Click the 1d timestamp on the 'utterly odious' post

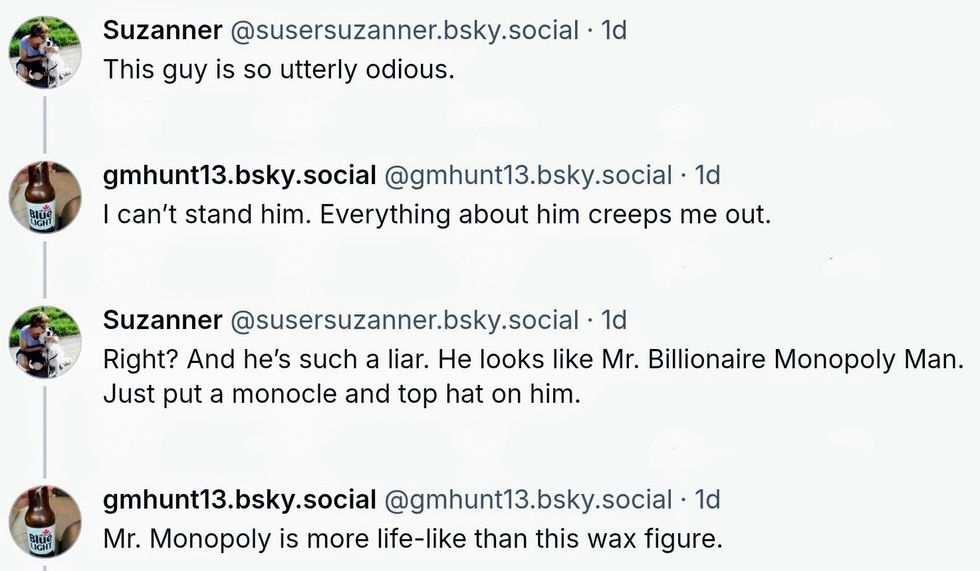611,30
